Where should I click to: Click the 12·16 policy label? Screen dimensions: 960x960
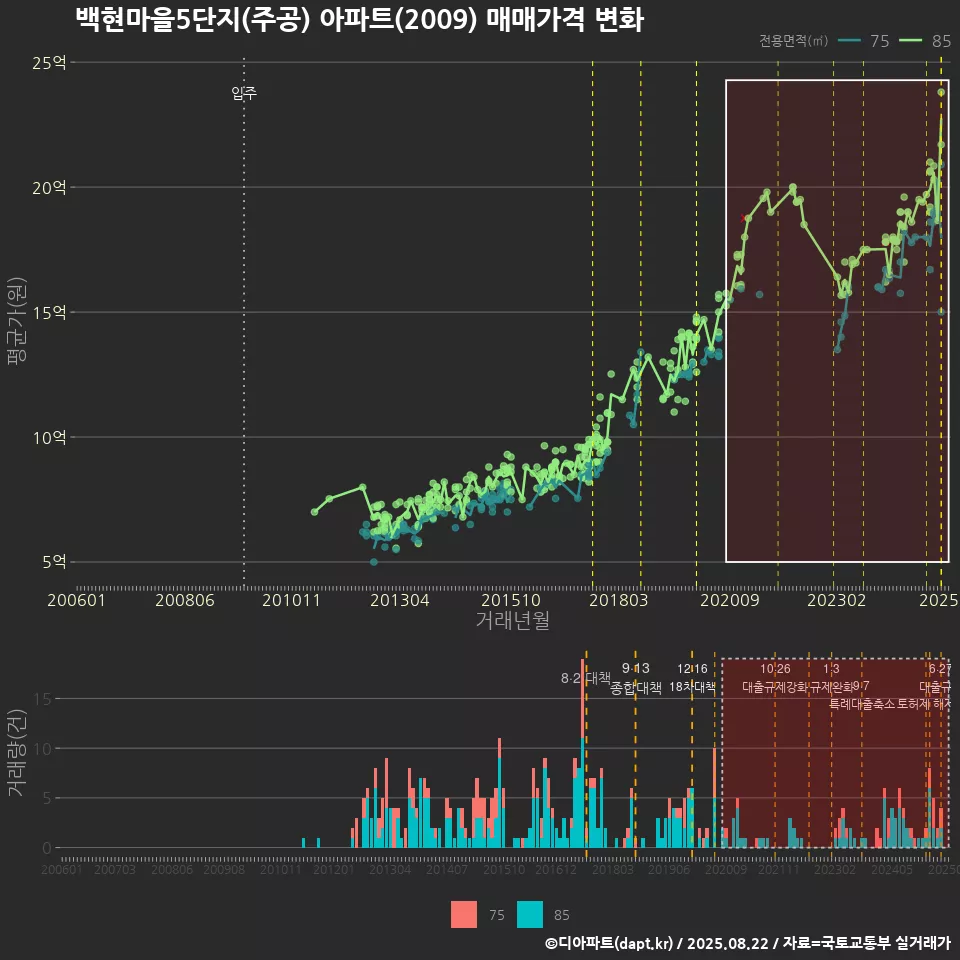[x=692, y=669]
